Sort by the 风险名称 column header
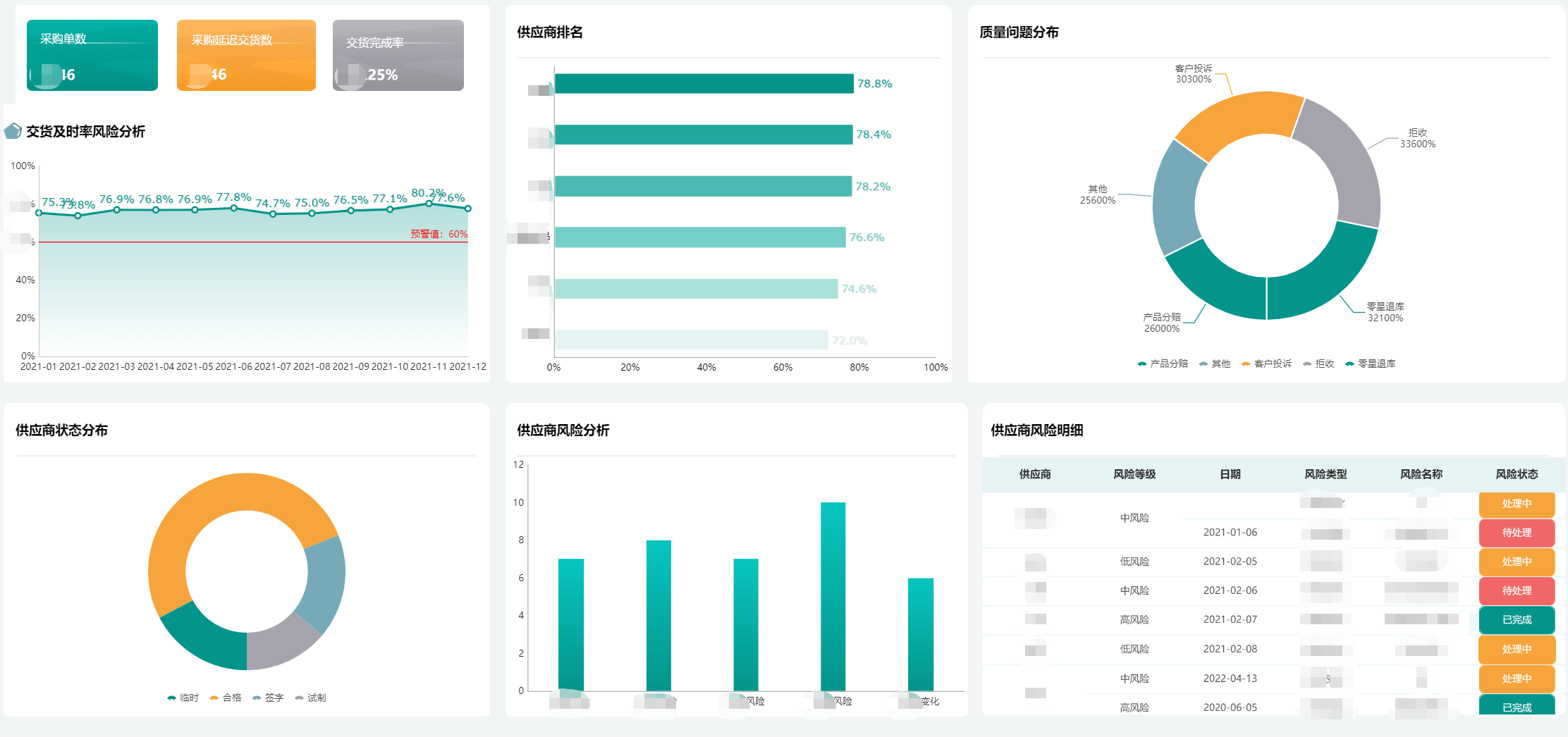The width and height of the screenshot is (1568, 737). tap(1421, 474)
